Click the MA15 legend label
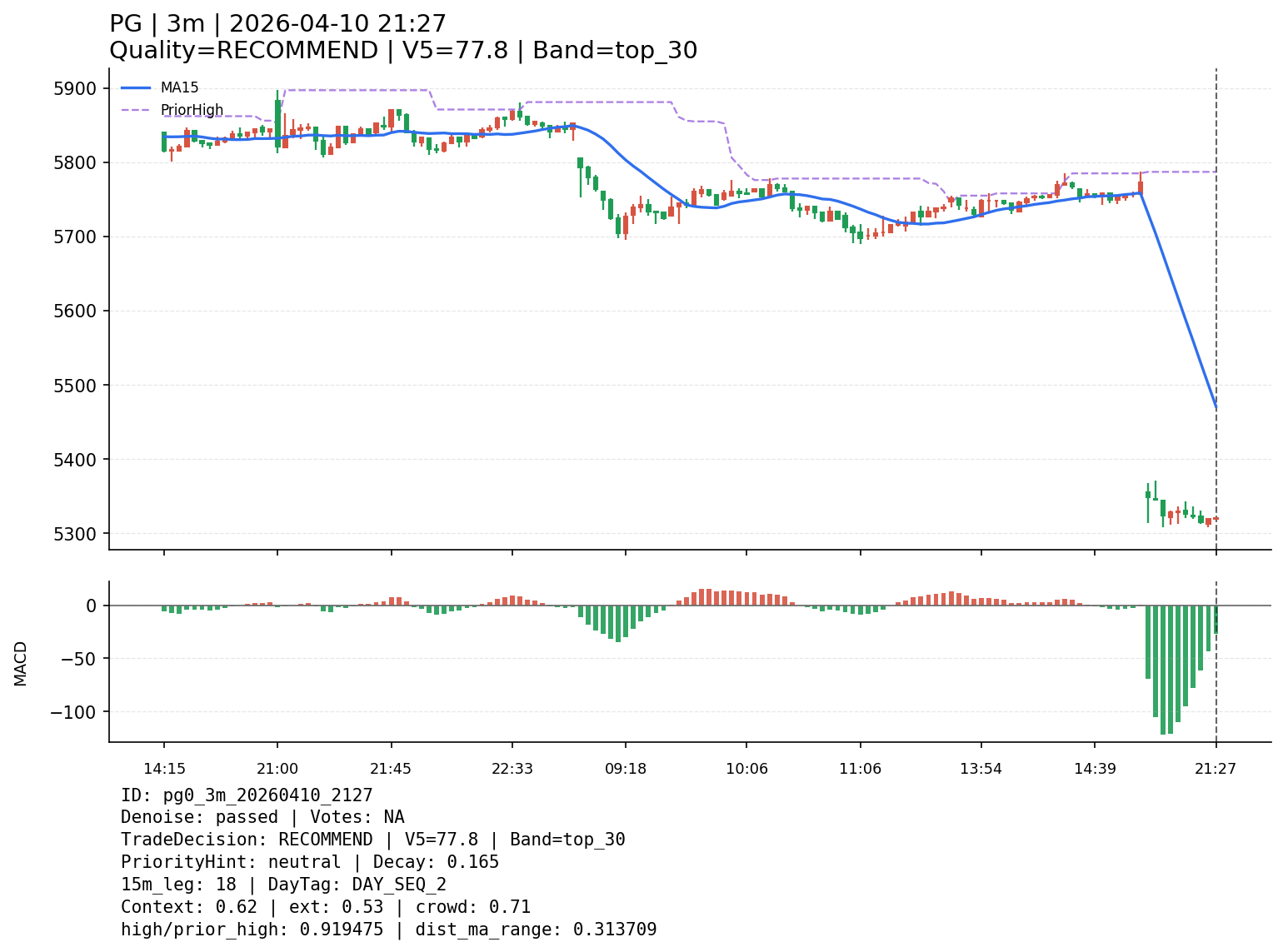1283x952 pixels. click(x=179, y=87)
